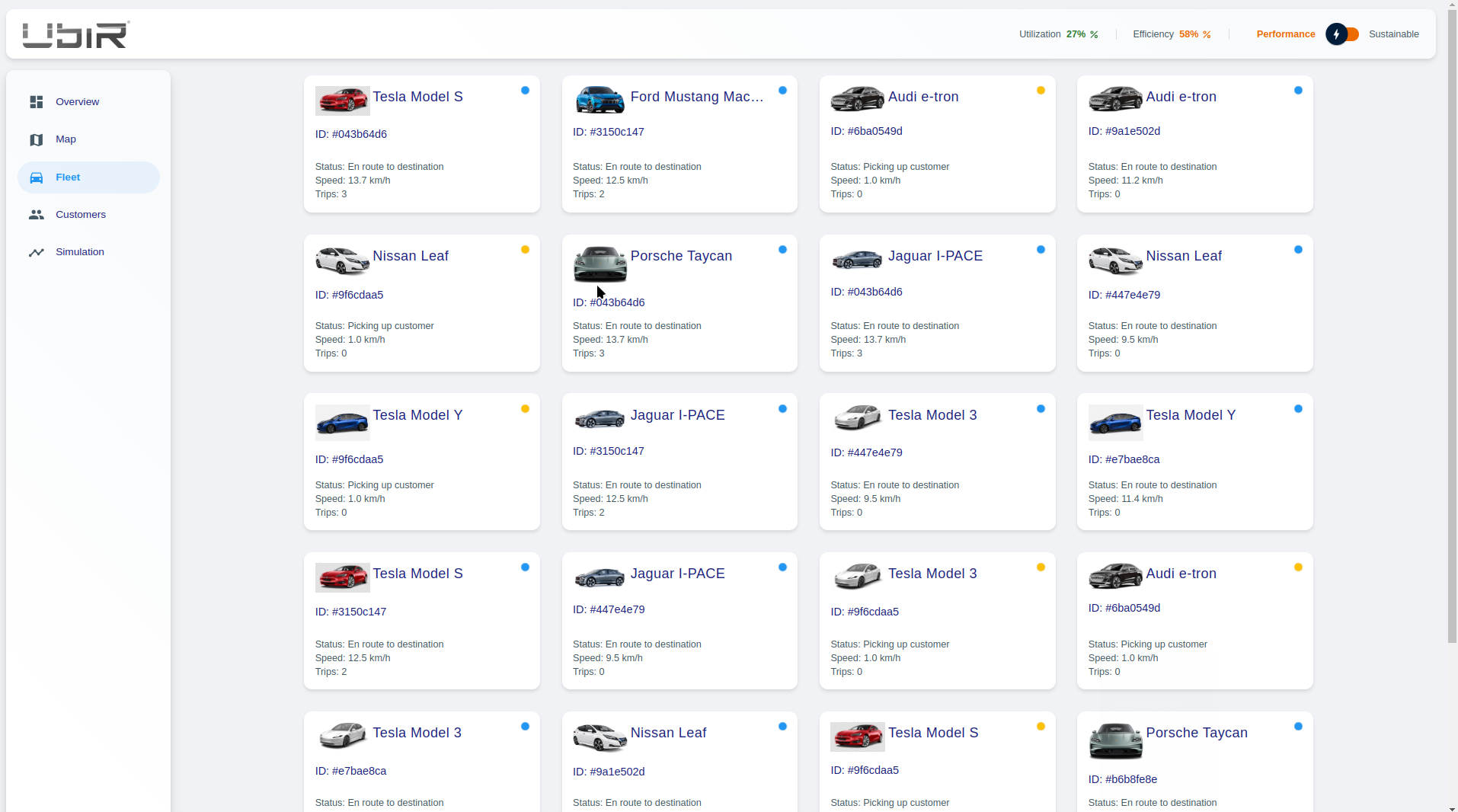Open the Simulation trend-line icon
The width and height of the screenshot is (1458, 812).
(36, 252)
